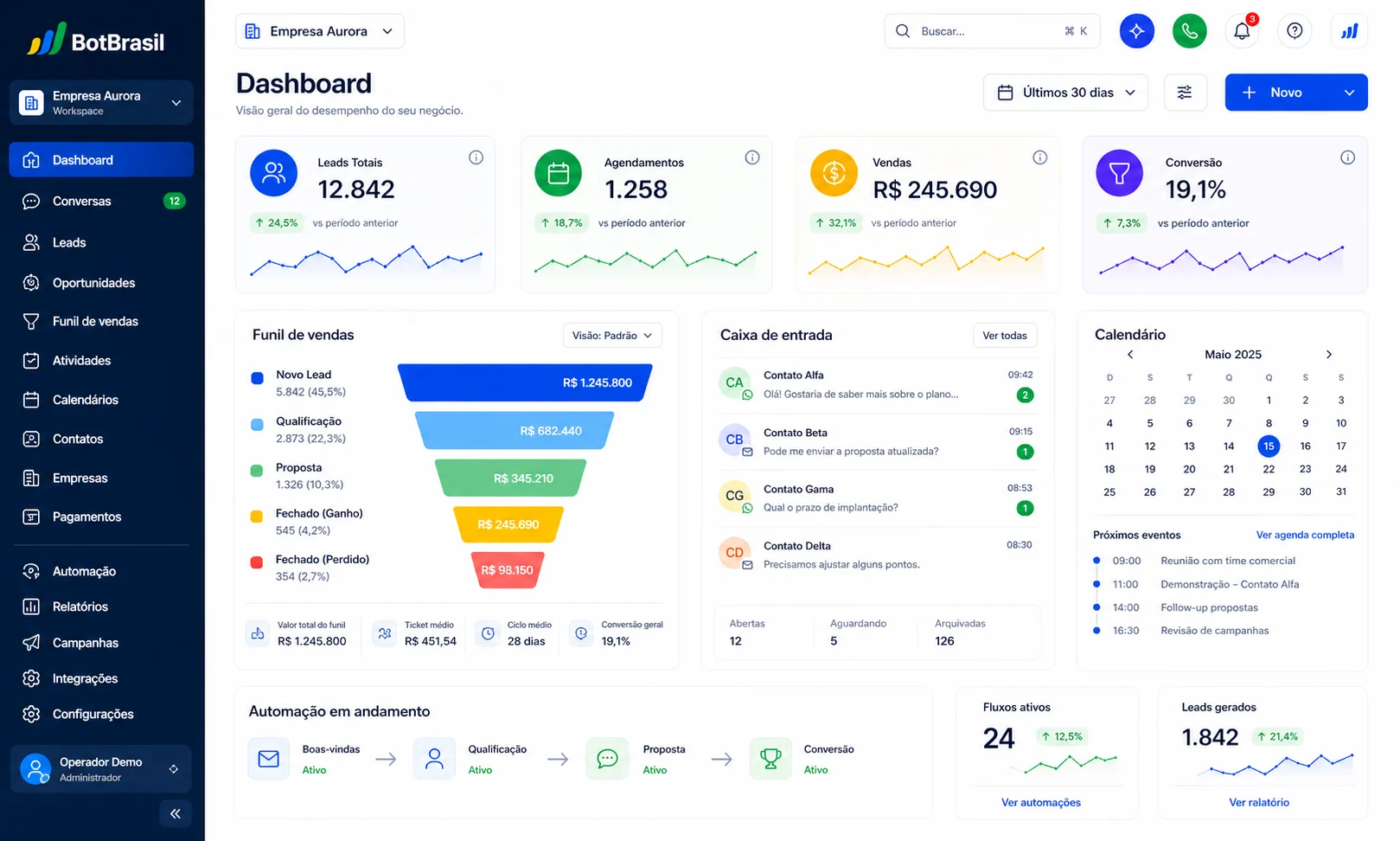
Task: Expand the Novo button arrow
Action: (1349, 93)
